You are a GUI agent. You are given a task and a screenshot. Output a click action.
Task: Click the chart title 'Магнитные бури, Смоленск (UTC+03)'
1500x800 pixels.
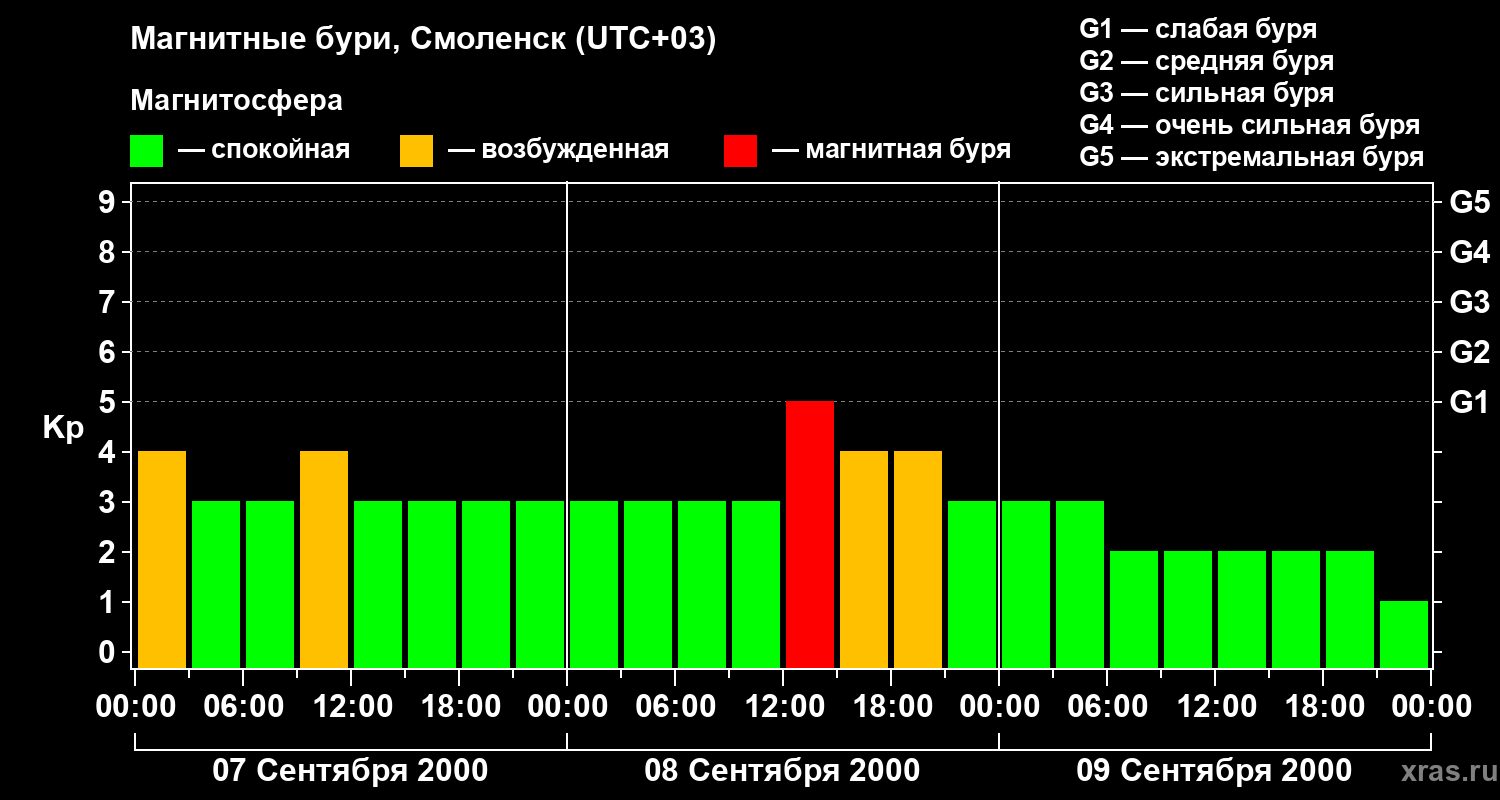424,40
